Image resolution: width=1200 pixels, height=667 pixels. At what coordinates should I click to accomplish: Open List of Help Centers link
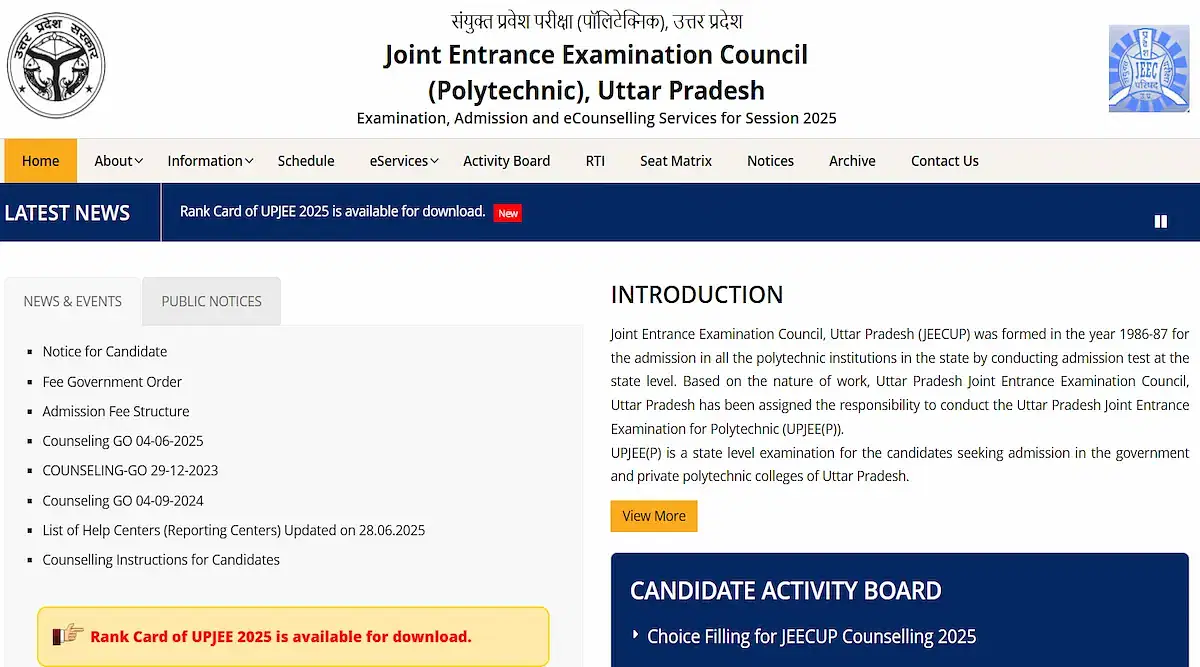point(234,530)
